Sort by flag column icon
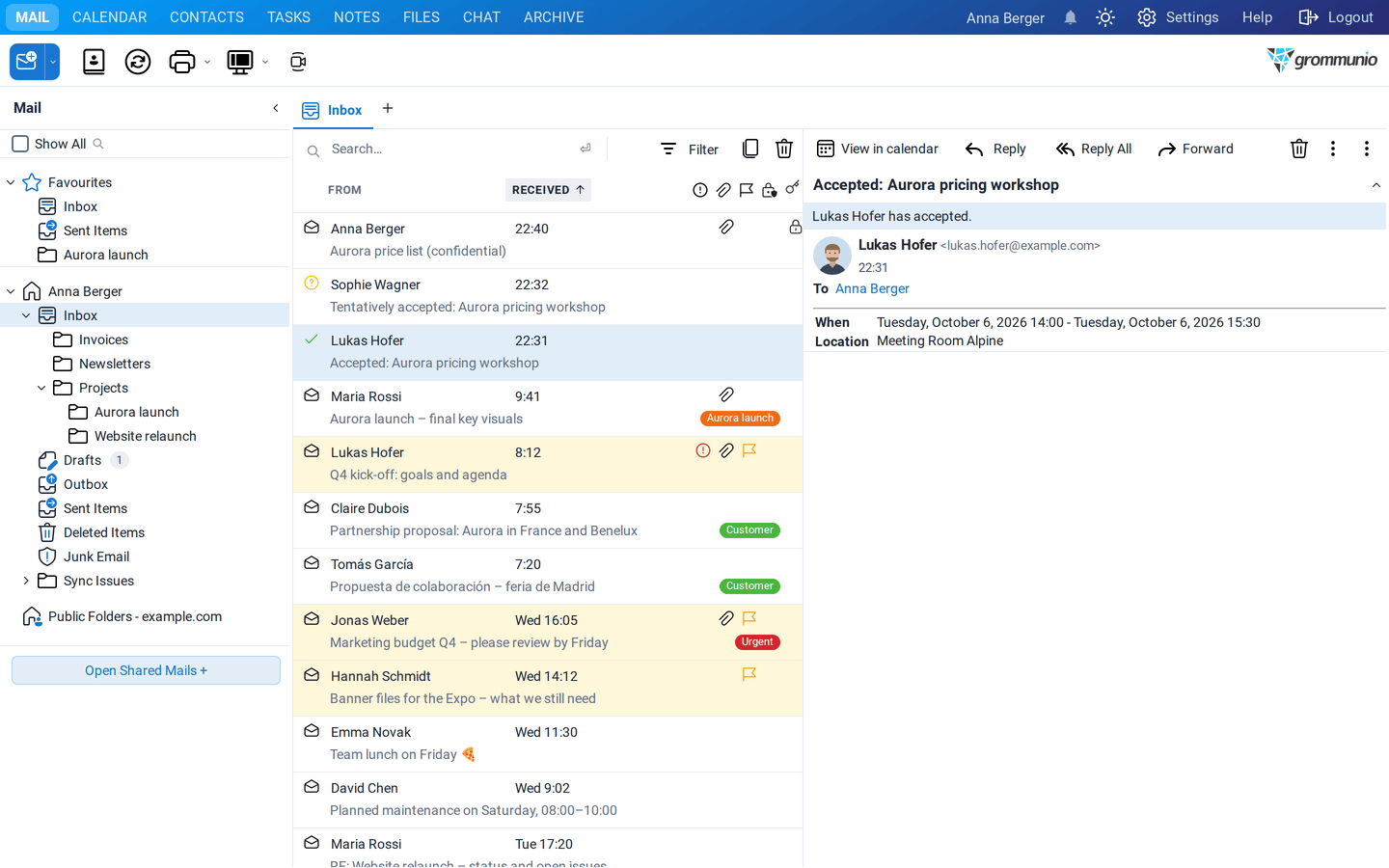The width and height of the screenshot is (1389, 868). click(x=747, y=190)
